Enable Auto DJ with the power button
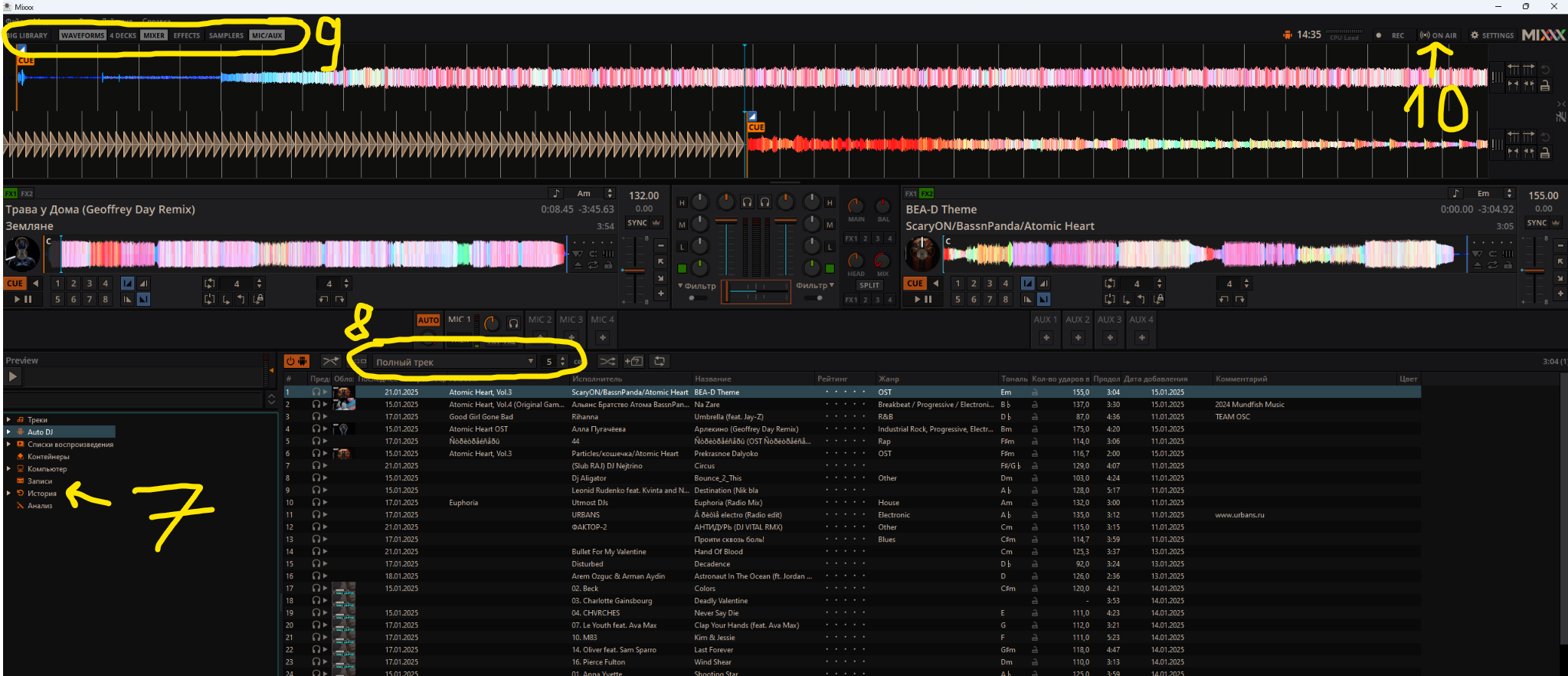 (x=296, y=361)
